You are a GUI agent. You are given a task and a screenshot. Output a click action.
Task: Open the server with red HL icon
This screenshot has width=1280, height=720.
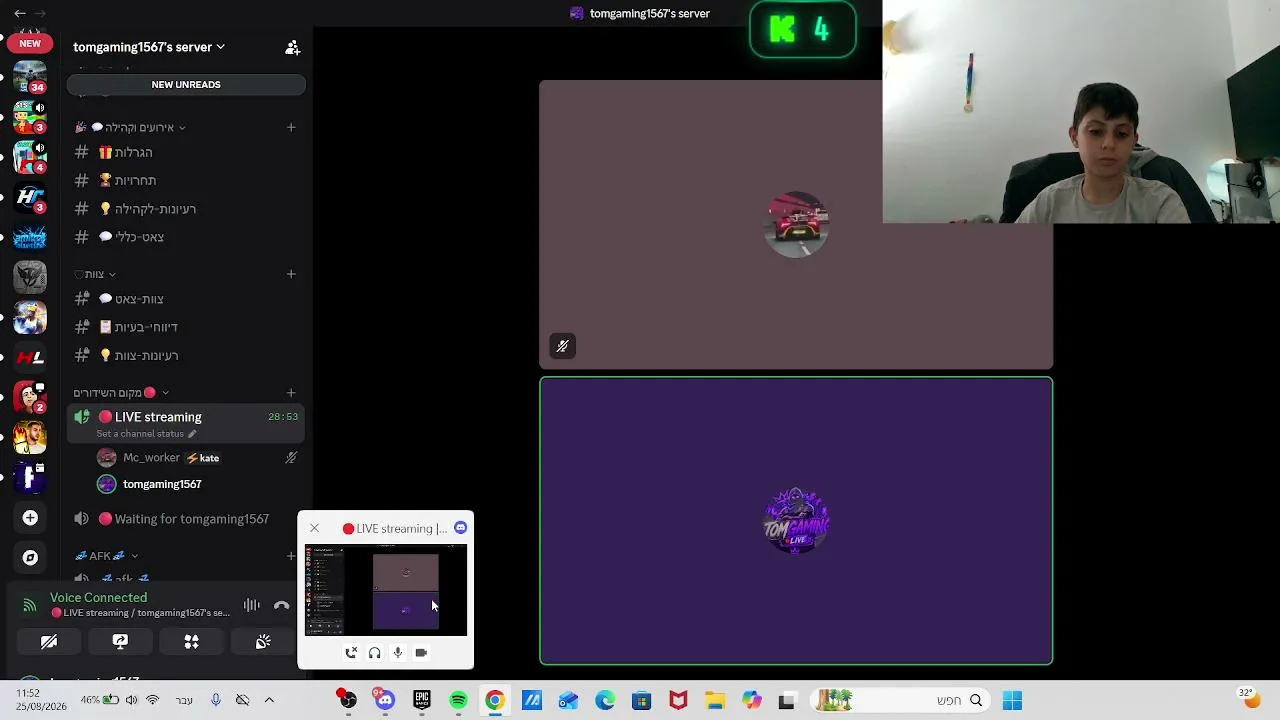coord(30,357)
